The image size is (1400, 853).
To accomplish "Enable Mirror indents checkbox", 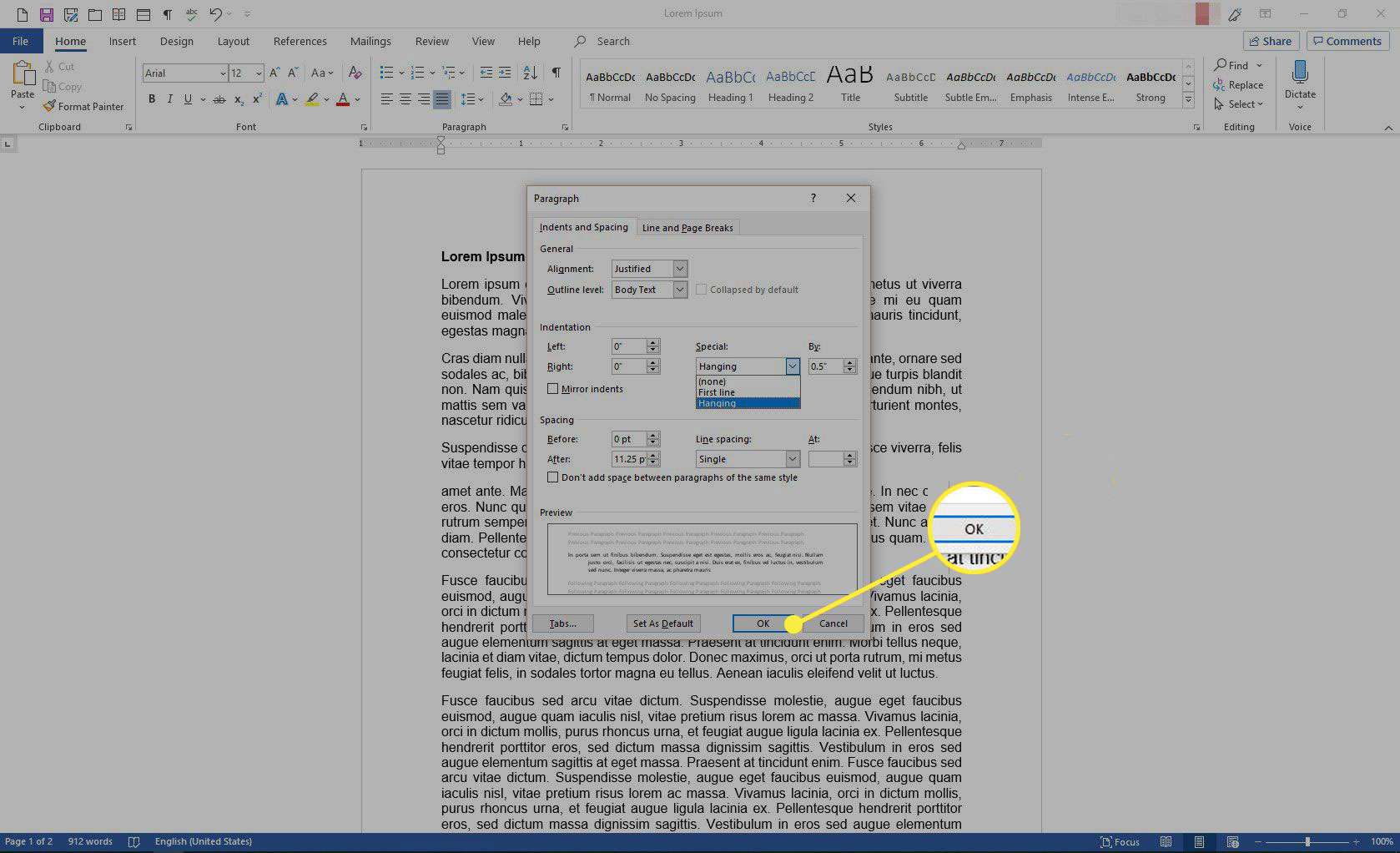I will [x=552, y=389].
